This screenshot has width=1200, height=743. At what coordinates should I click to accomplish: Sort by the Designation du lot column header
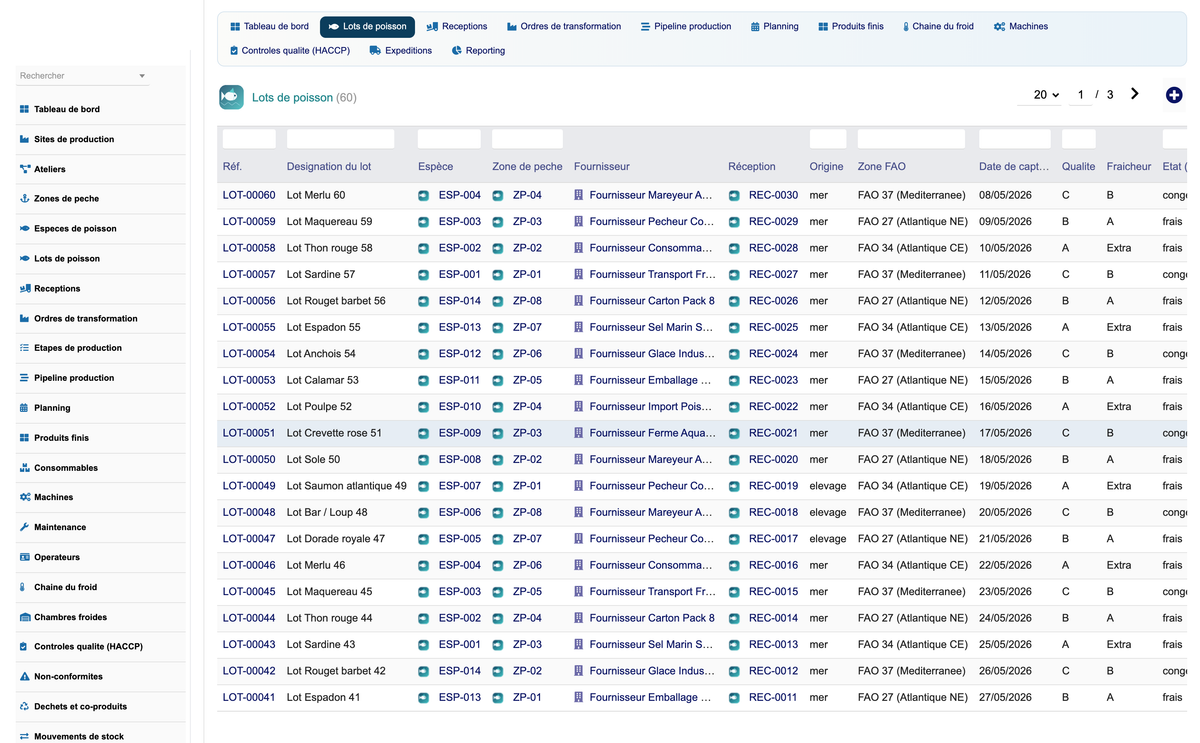click(329, 167)
